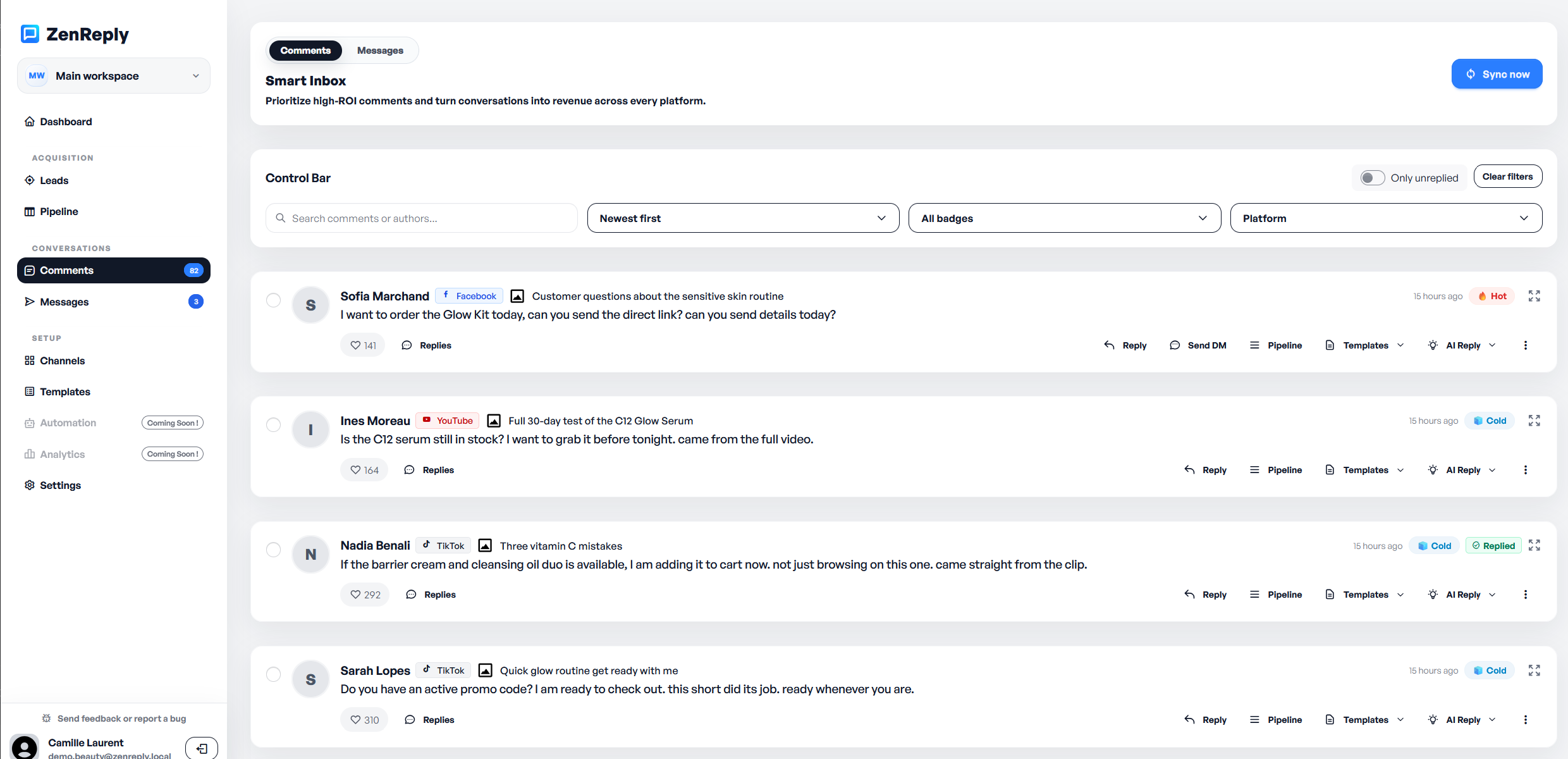This screenshot has height=759, width=1568.
Task: Click the logout icon next to Camille Laurent
Action: tap(202, 748)
